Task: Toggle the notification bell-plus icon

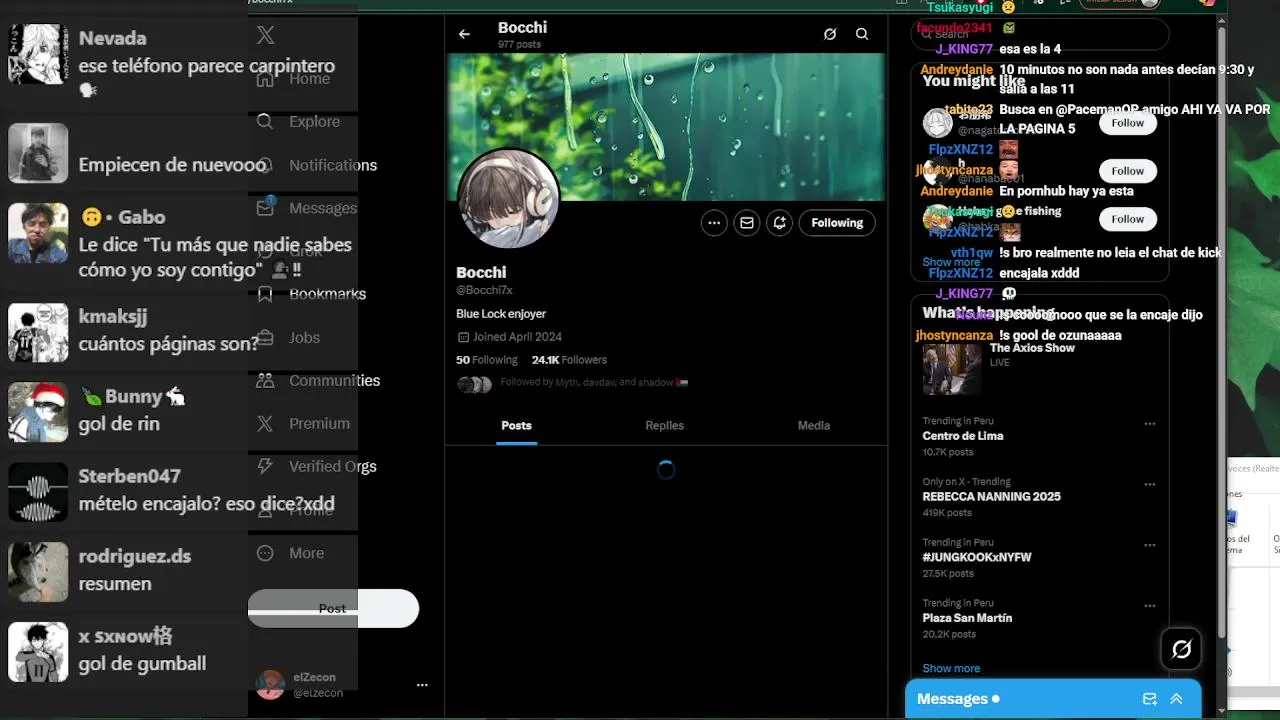Action: pyautogui.click(x=780, y=223)
